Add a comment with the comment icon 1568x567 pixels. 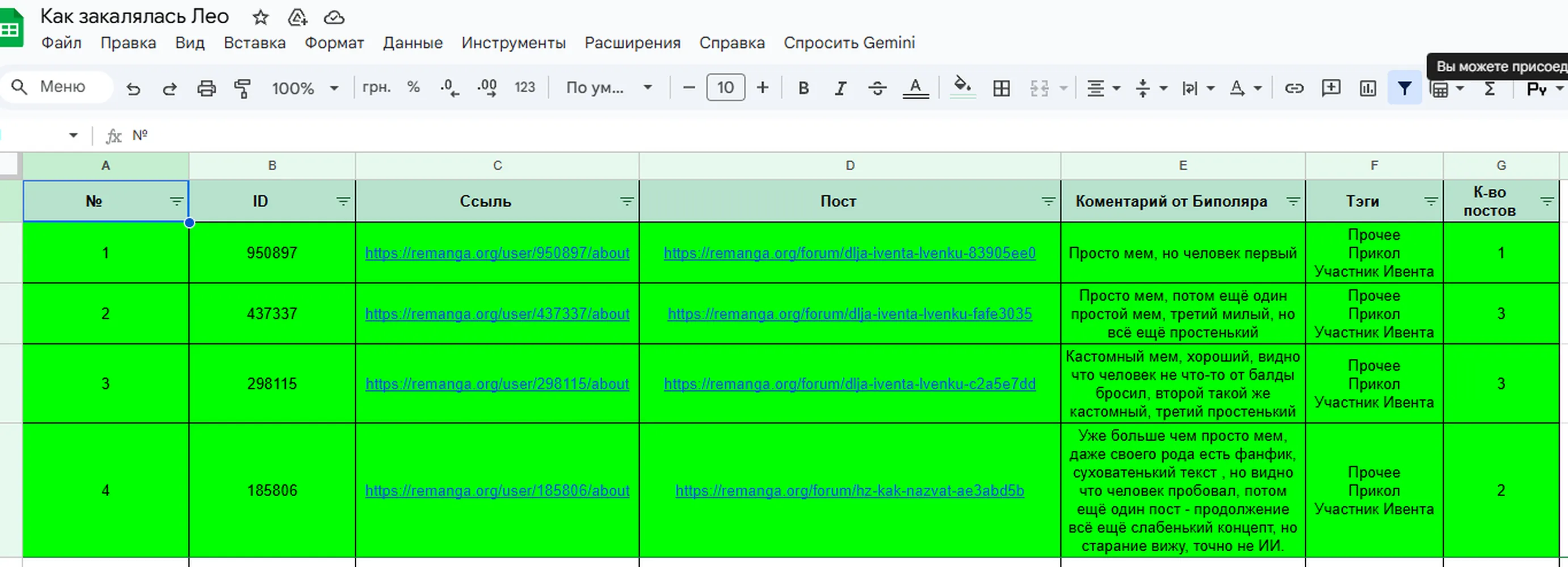coord(1331,88)
